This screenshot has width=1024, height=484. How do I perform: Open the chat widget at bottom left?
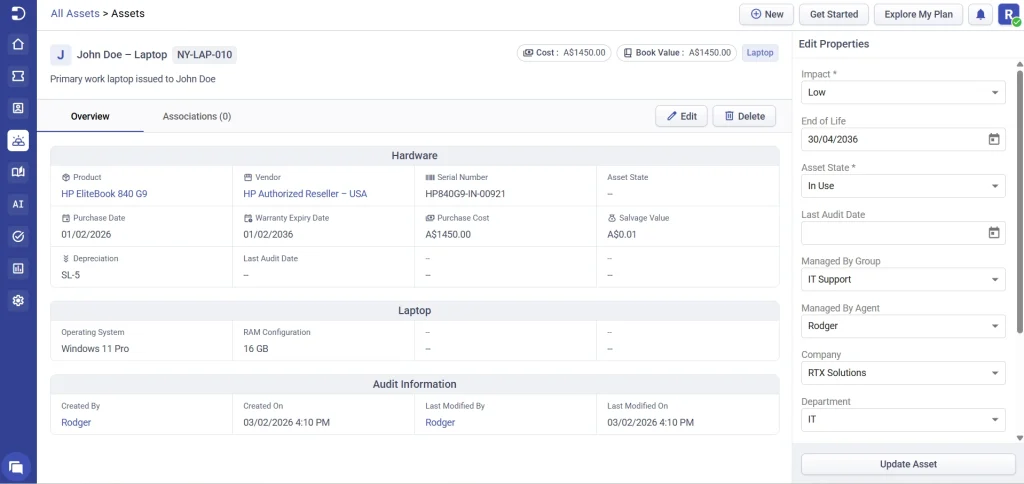(16, 466)
